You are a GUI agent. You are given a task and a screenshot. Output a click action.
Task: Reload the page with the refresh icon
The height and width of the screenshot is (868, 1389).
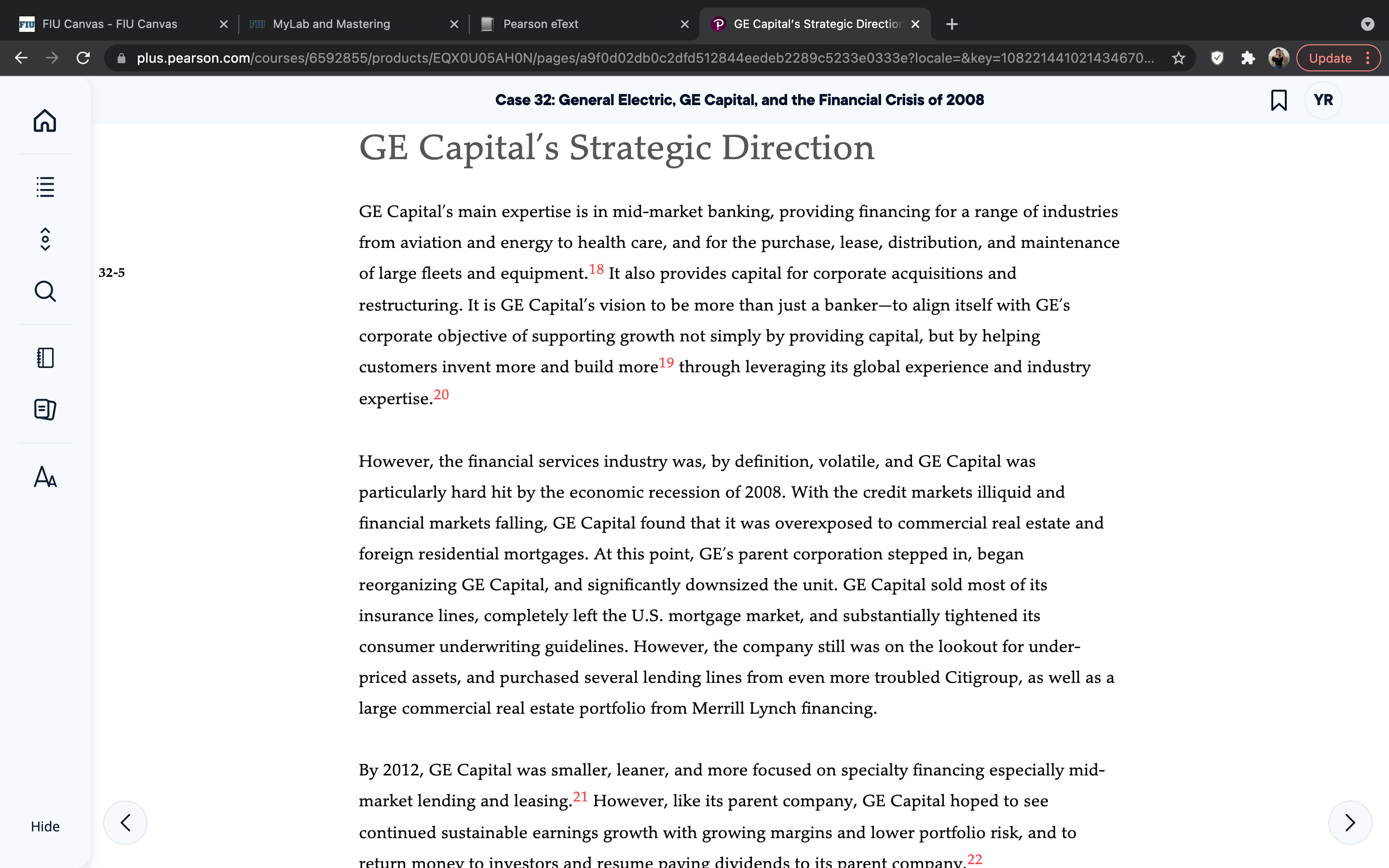83,58
